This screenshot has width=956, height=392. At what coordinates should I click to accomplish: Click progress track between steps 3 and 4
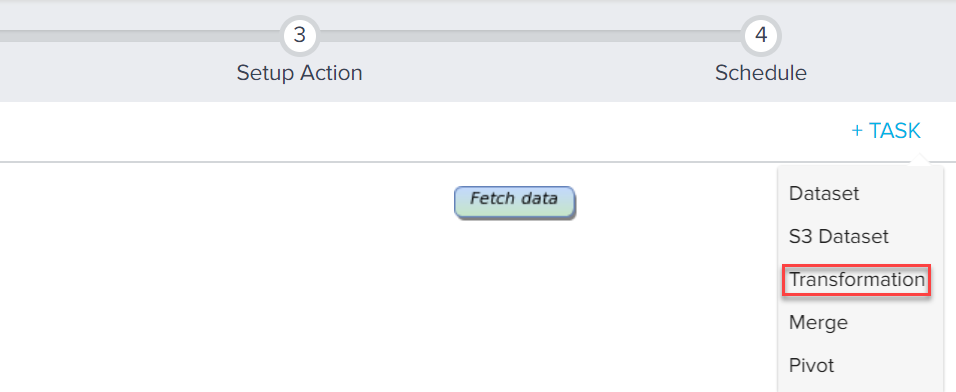pos(530,36)
